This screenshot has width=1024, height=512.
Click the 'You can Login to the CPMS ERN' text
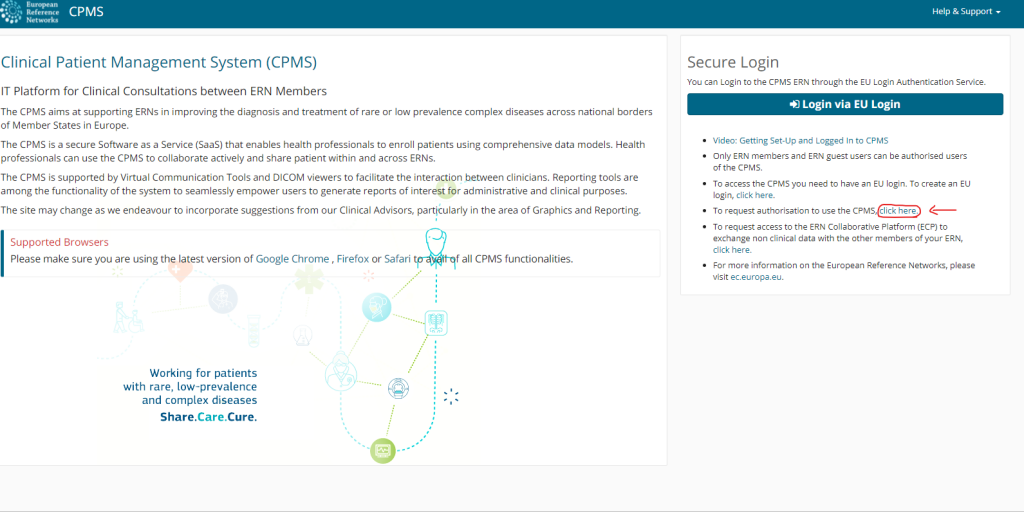836,82
